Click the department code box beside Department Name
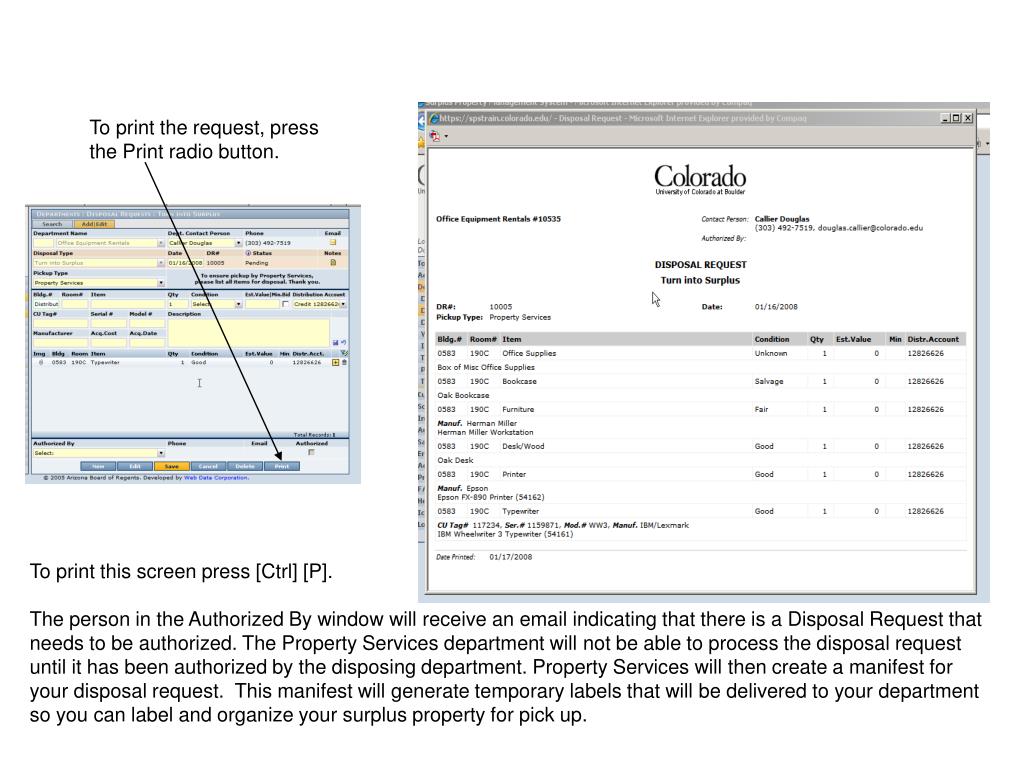Image resolution: width=1024 pixels, height=768 pixels. [x=43, y=244]
